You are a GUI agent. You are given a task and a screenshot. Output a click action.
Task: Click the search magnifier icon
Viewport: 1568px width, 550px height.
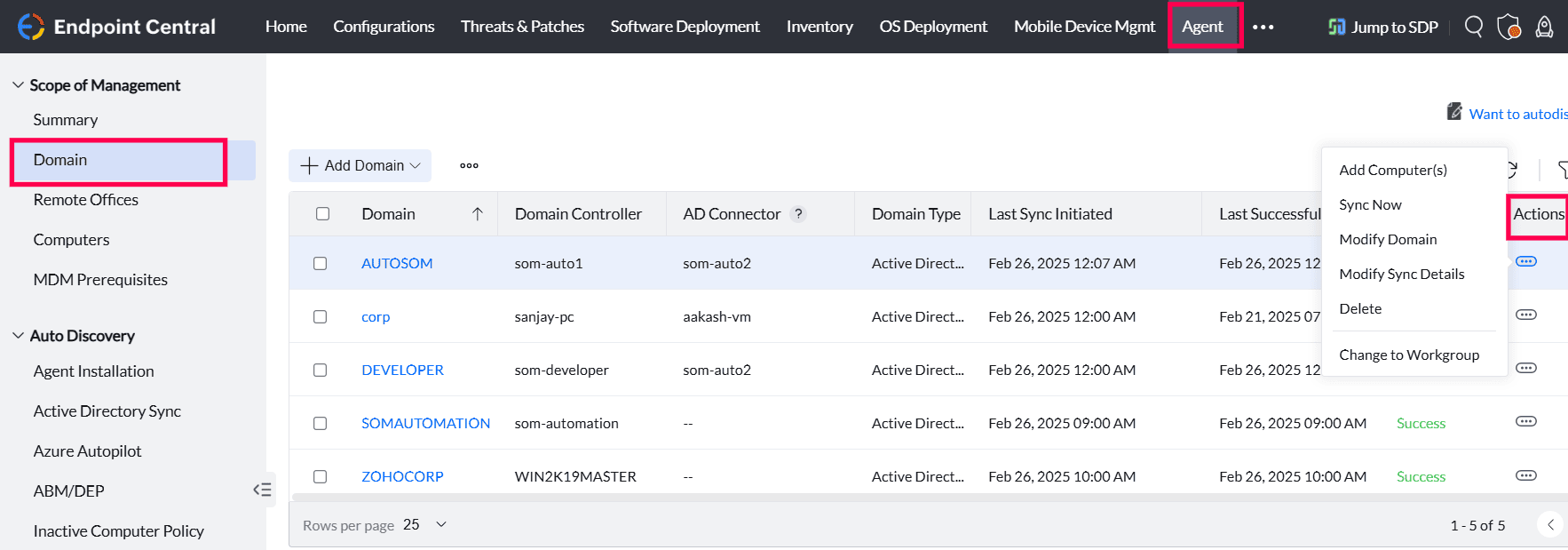click(x=1474, y=27)
